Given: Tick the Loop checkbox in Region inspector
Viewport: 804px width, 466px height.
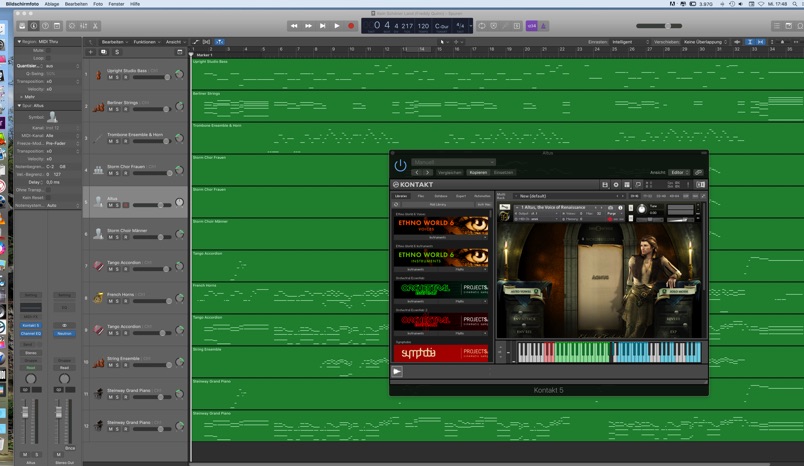Looking at the screenshot, I should point(48,58).
